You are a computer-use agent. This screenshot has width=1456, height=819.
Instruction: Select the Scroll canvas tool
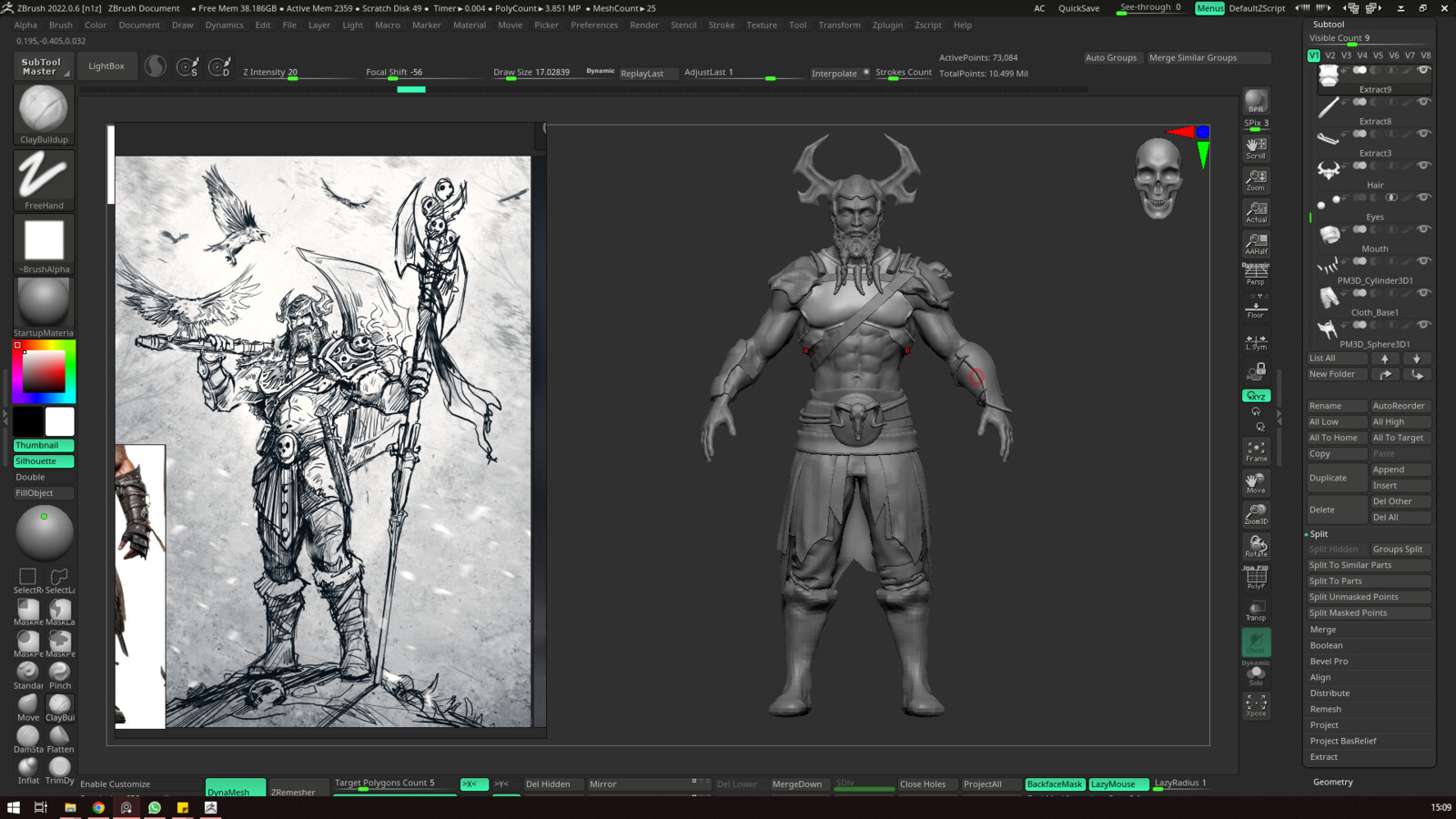(x=1256, y=148)
